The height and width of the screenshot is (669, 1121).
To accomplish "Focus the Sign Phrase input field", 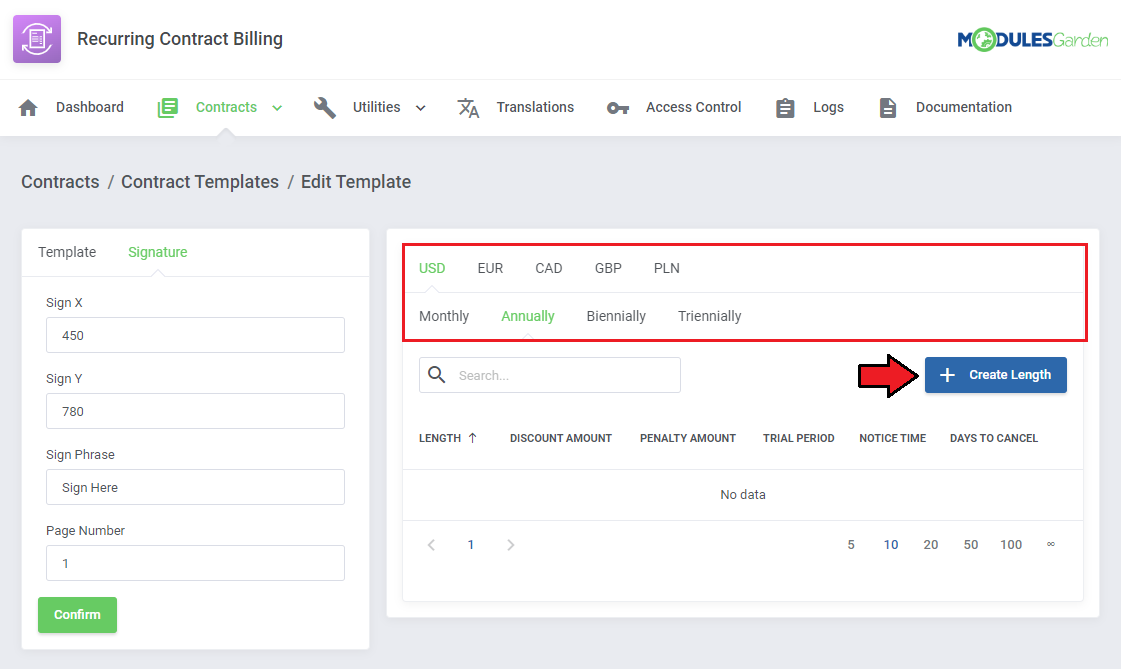I will [195, 487].
